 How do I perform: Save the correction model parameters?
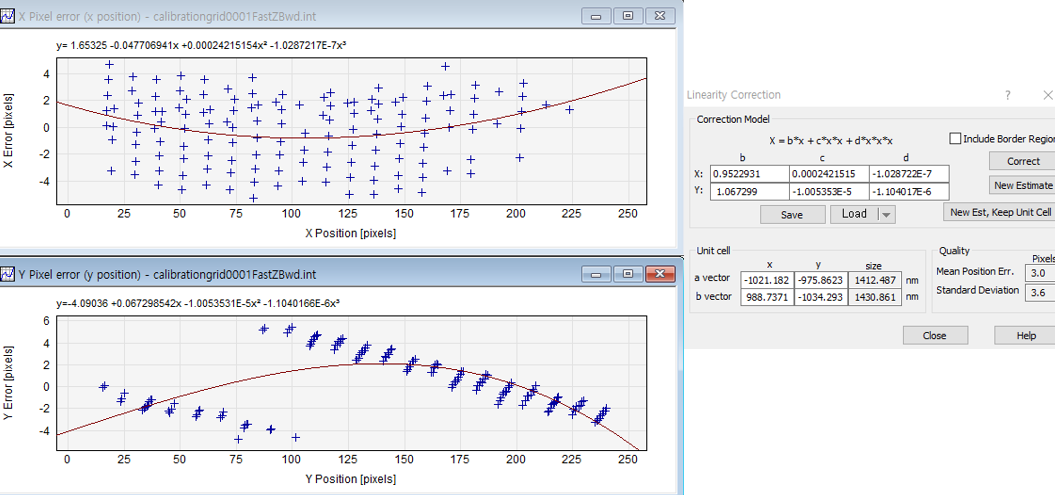(792, 215)
